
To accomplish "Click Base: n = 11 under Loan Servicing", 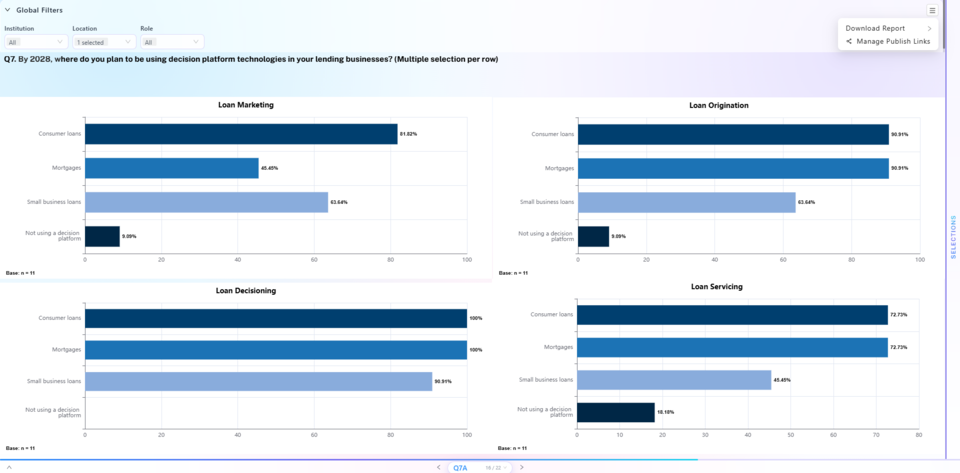I will 513,449.
